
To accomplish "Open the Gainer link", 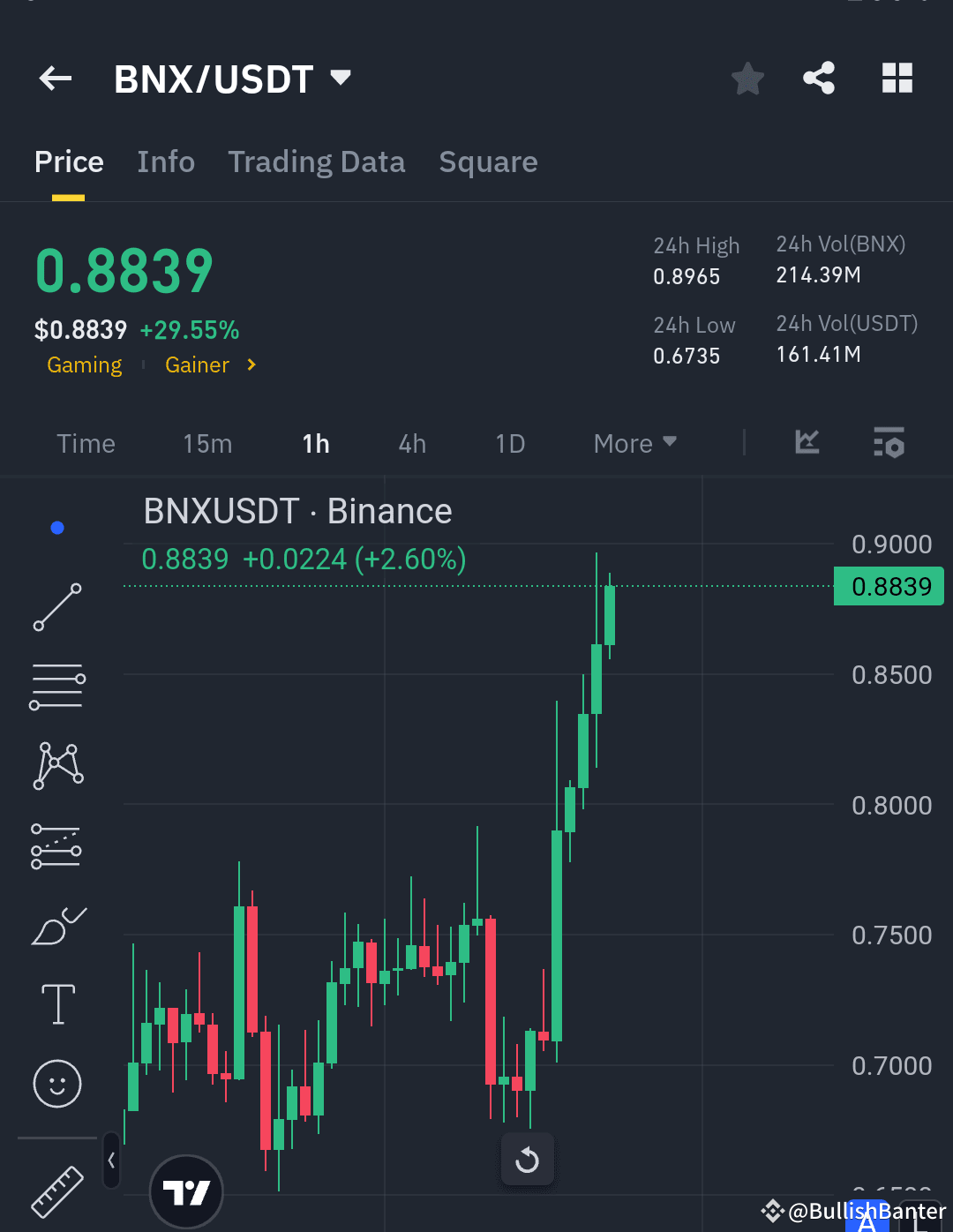I will 197,364.
